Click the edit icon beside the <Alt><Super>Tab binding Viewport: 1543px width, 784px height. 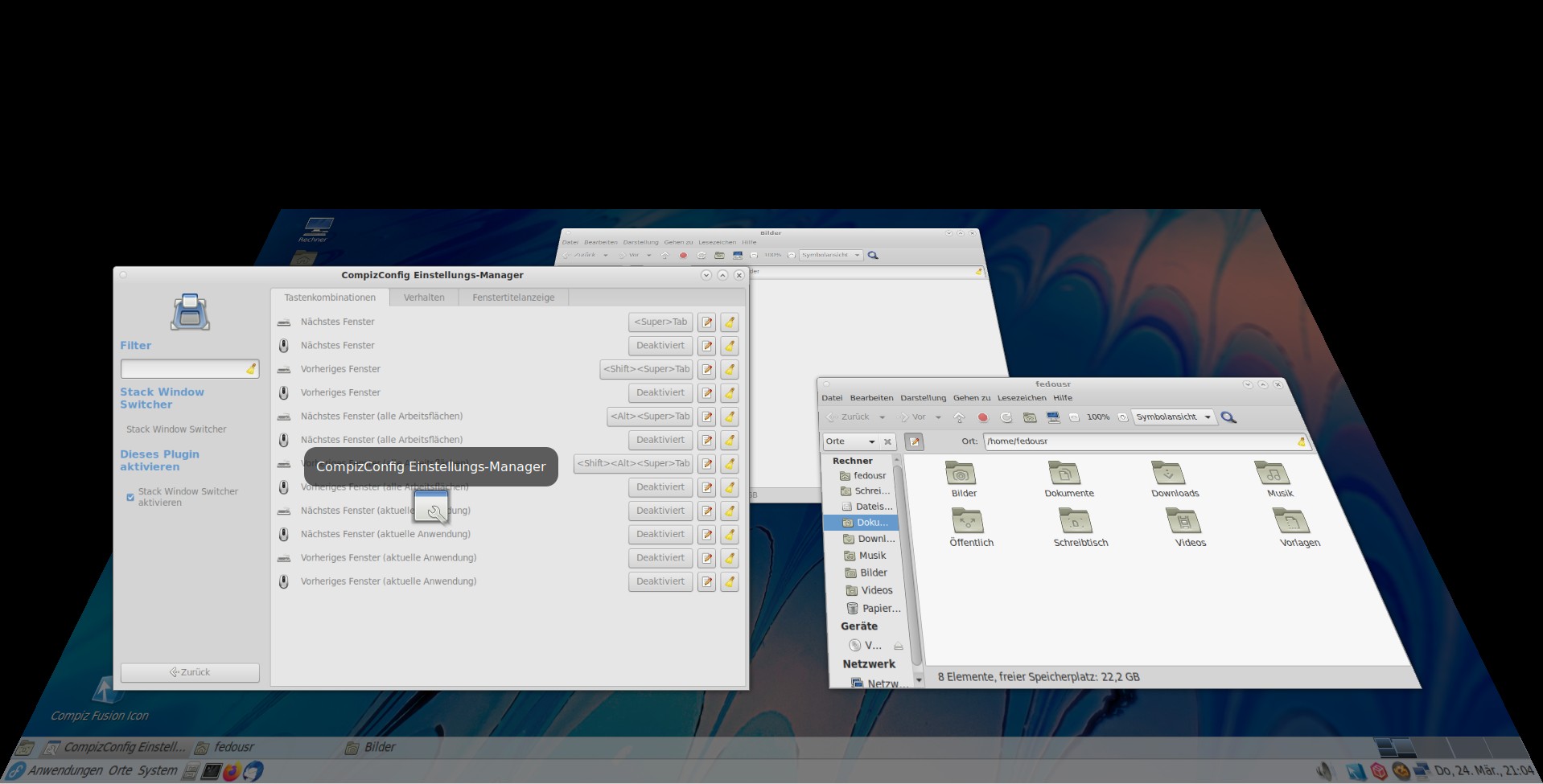coord(706,417)
